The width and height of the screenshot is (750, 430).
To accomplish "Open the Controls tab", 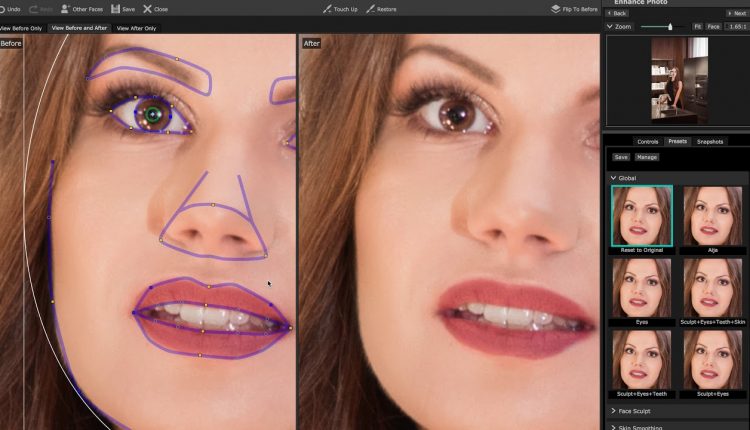I will coord(647,142).
